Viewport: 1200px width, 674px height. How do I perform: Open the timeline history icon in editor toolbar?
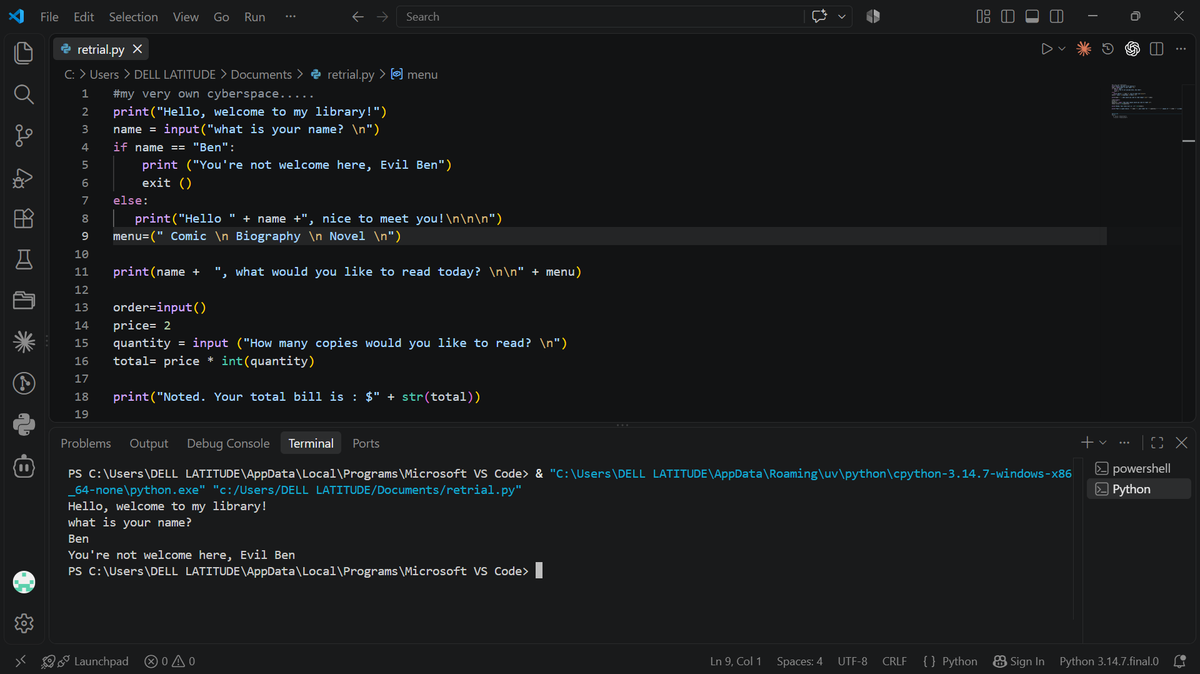[1108, 49]
